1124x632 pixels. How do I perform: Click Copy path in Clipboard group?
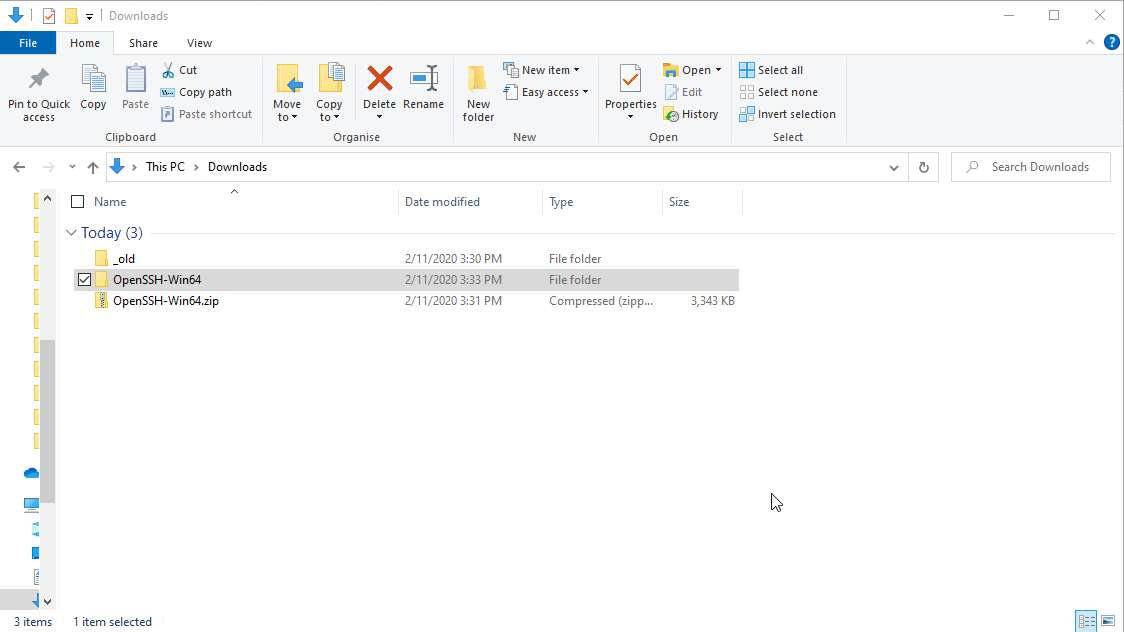196,92
